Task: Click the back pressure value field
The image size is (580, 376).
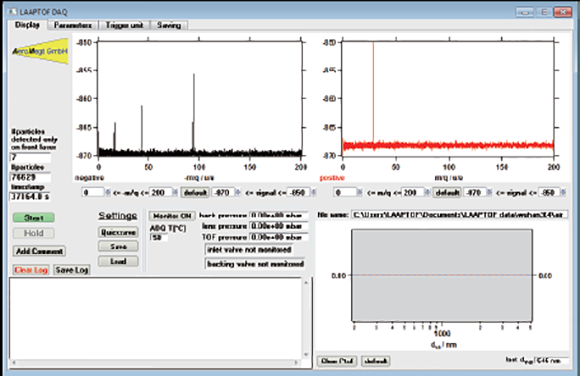Action: coord(279,215)
